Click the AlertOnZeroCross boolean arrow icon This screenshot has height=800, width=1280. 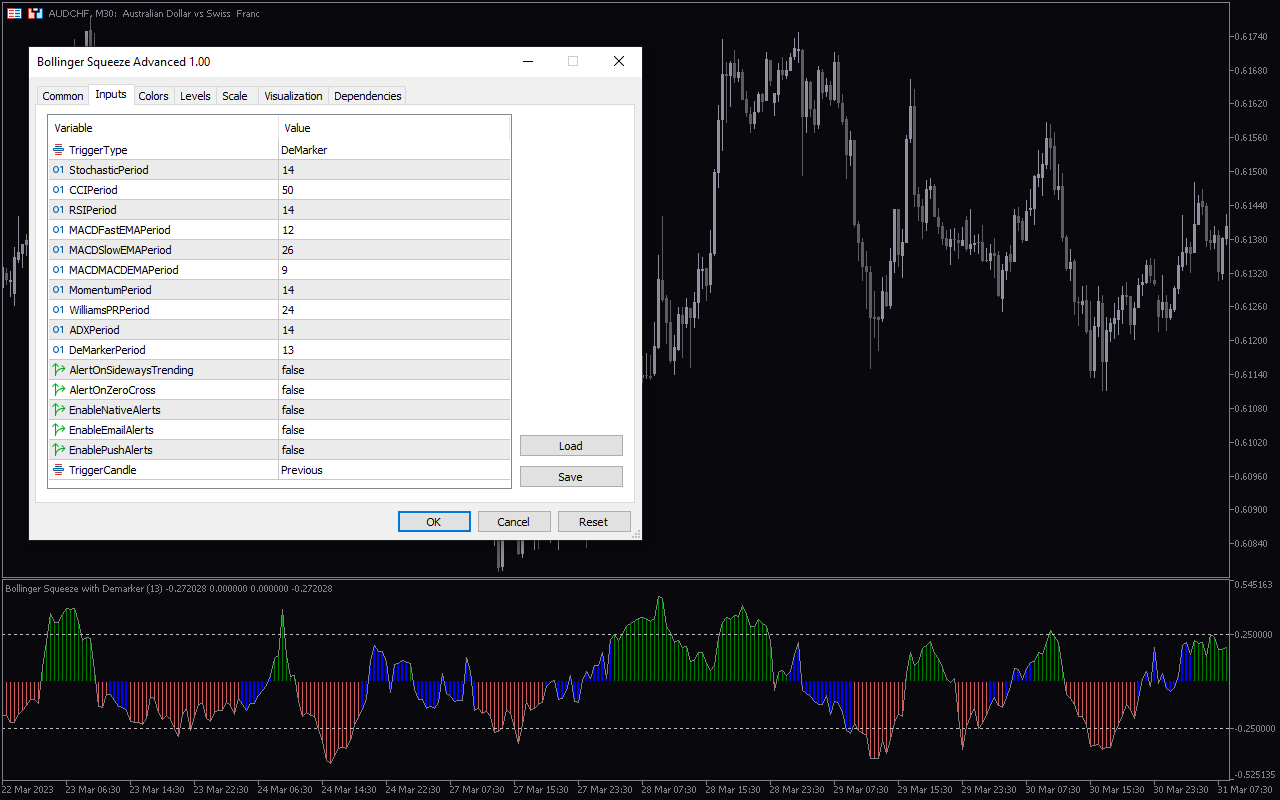[x=58, y=390]
